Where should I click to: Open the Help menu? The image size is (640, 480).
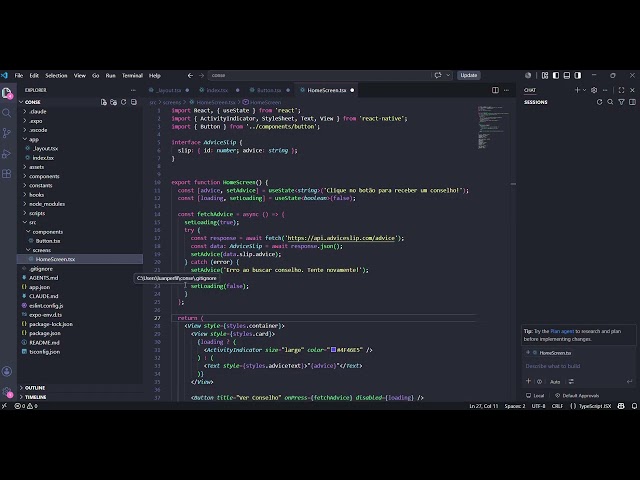coord(155,76)
